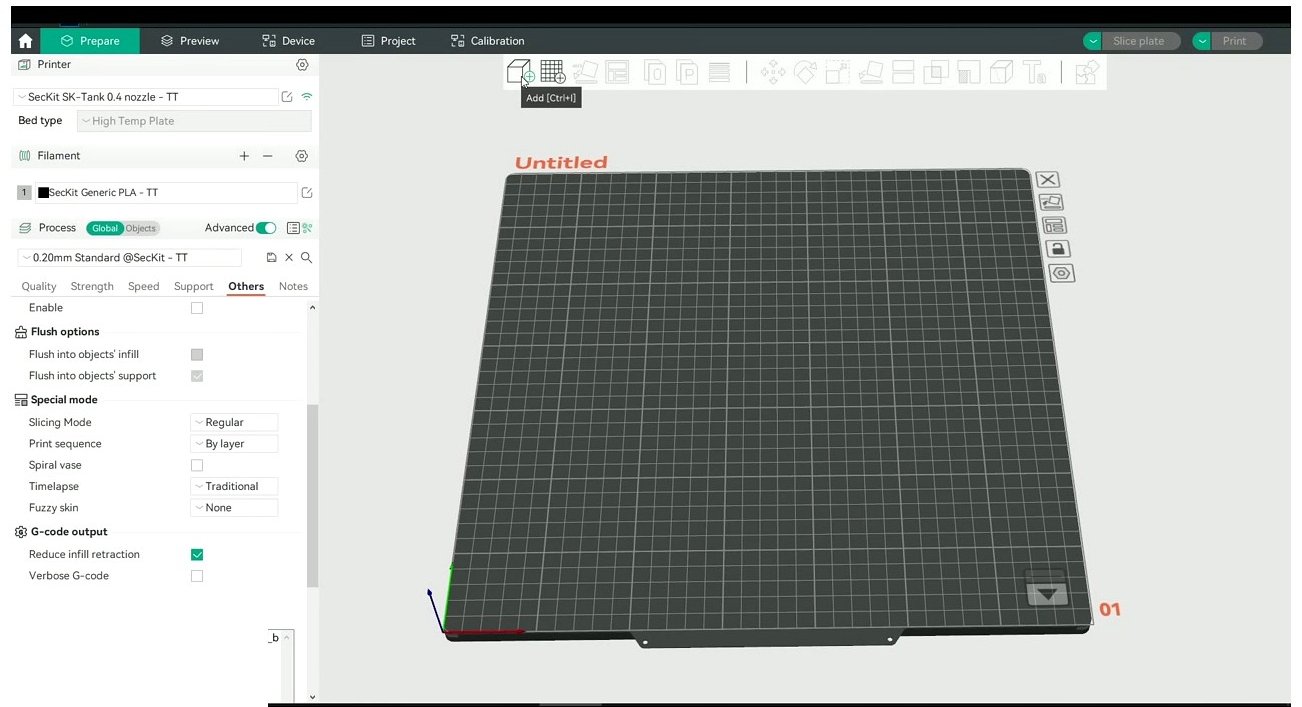1302x707 pixels.
Task: Remove a filament with the minus icon
Action: pyautogui.click(x=268, y=156)
